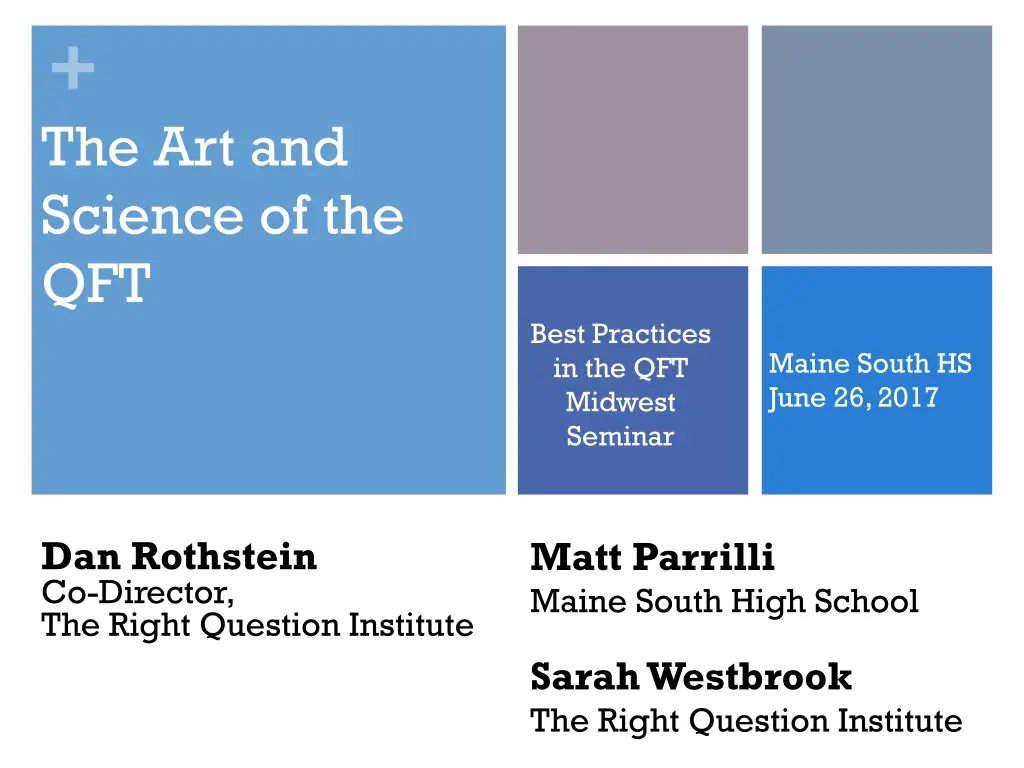Click the word "Seminar"

620,436
